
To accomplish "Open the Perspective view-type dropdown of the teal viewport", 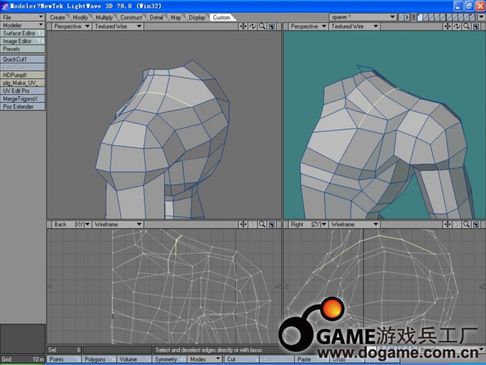I will [308, 26].
